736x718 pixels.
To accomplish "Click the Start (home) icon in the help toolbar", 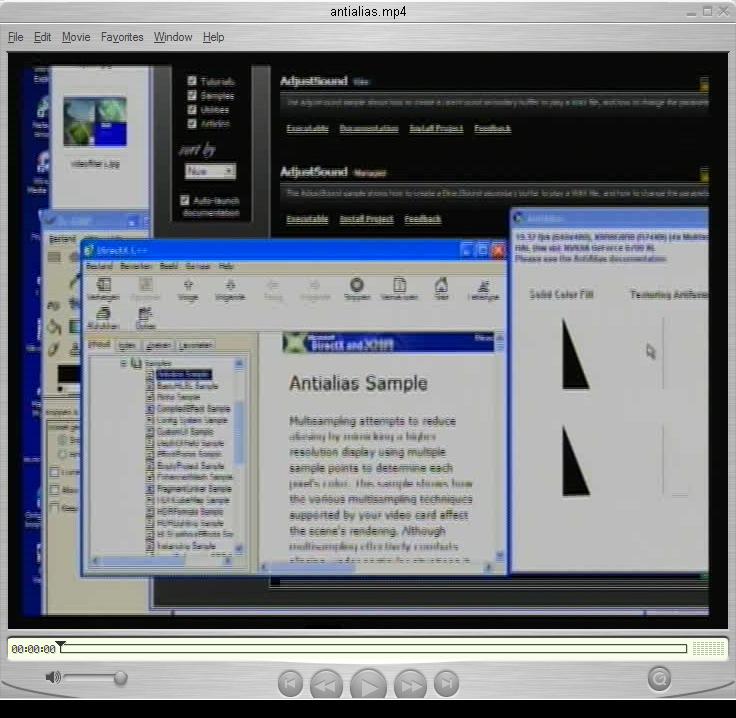I will click(x=441, y=289).
